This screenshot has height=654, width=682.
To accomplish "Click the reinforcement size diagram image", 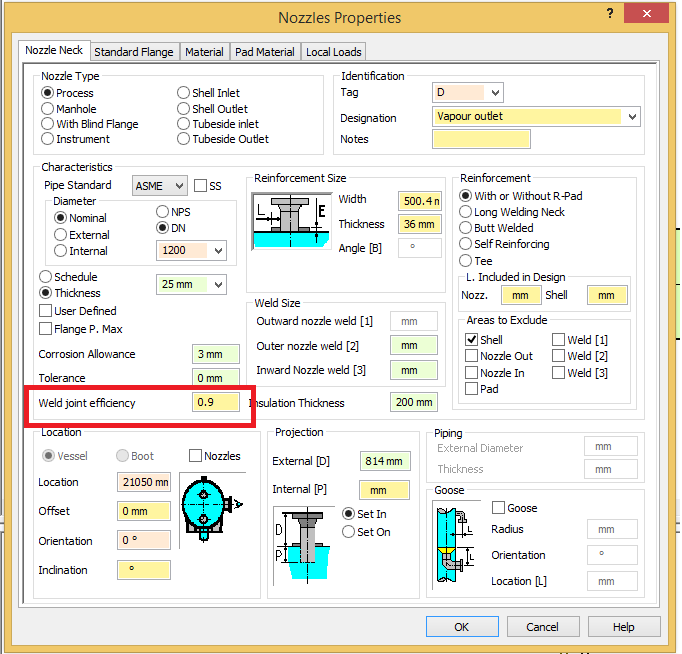I will click(x=291, y=221).
